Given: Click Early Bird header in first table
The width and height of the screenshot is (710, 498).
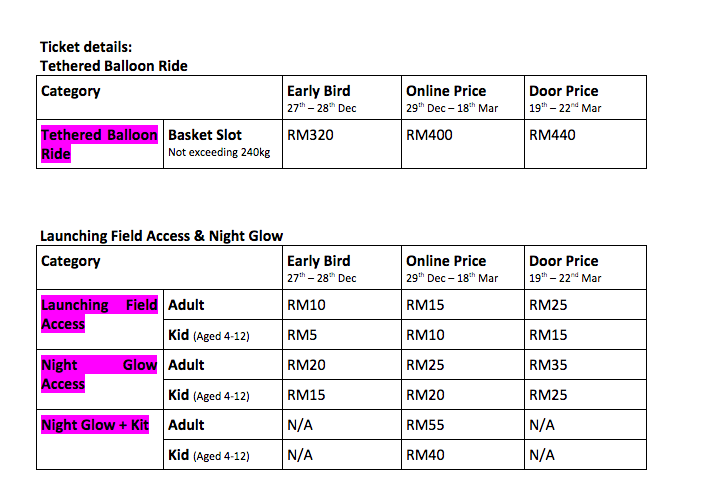Looking at the screenshot, I should tap(319, 91).
